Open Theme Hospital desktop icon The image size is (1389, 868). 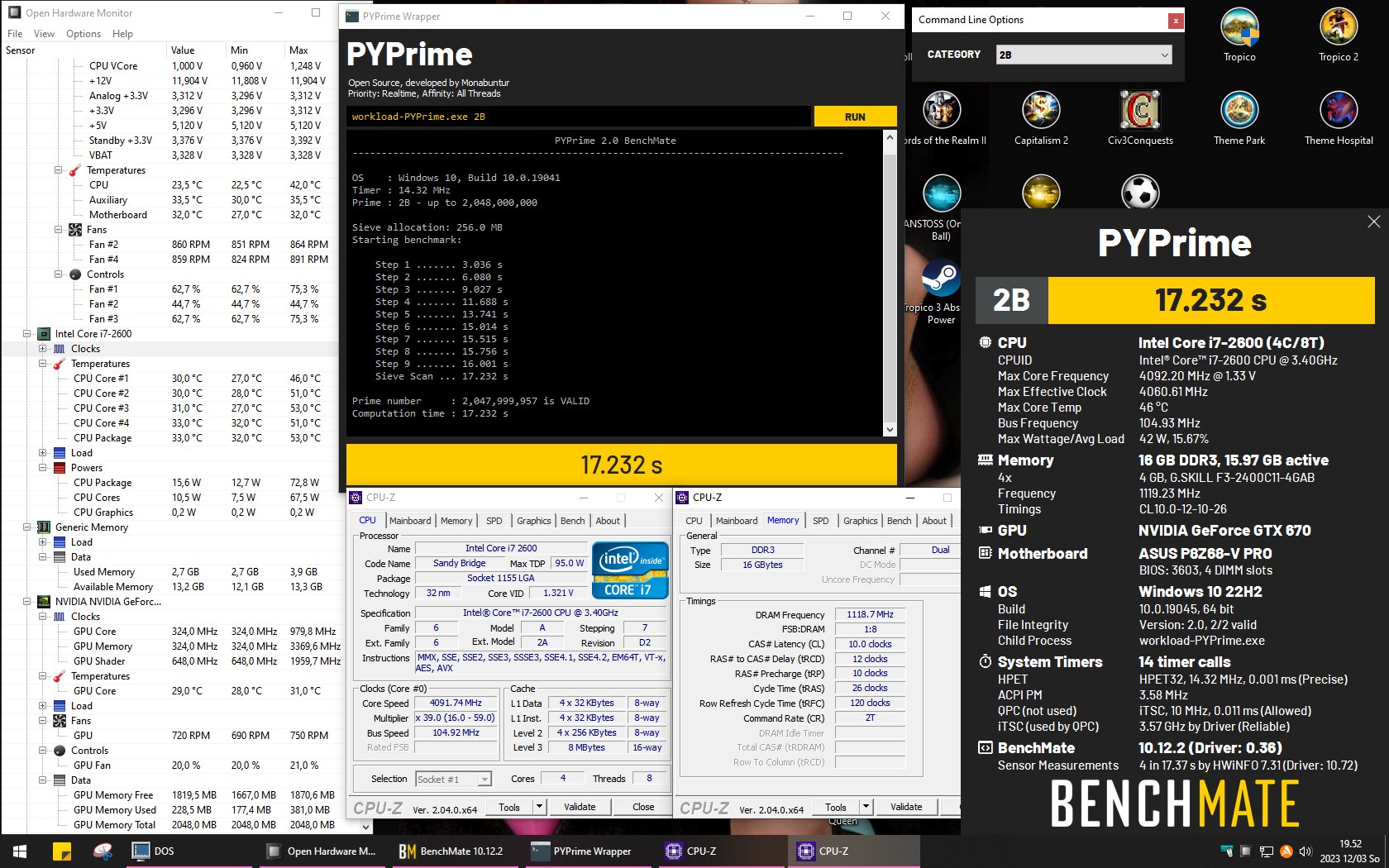1338,117
